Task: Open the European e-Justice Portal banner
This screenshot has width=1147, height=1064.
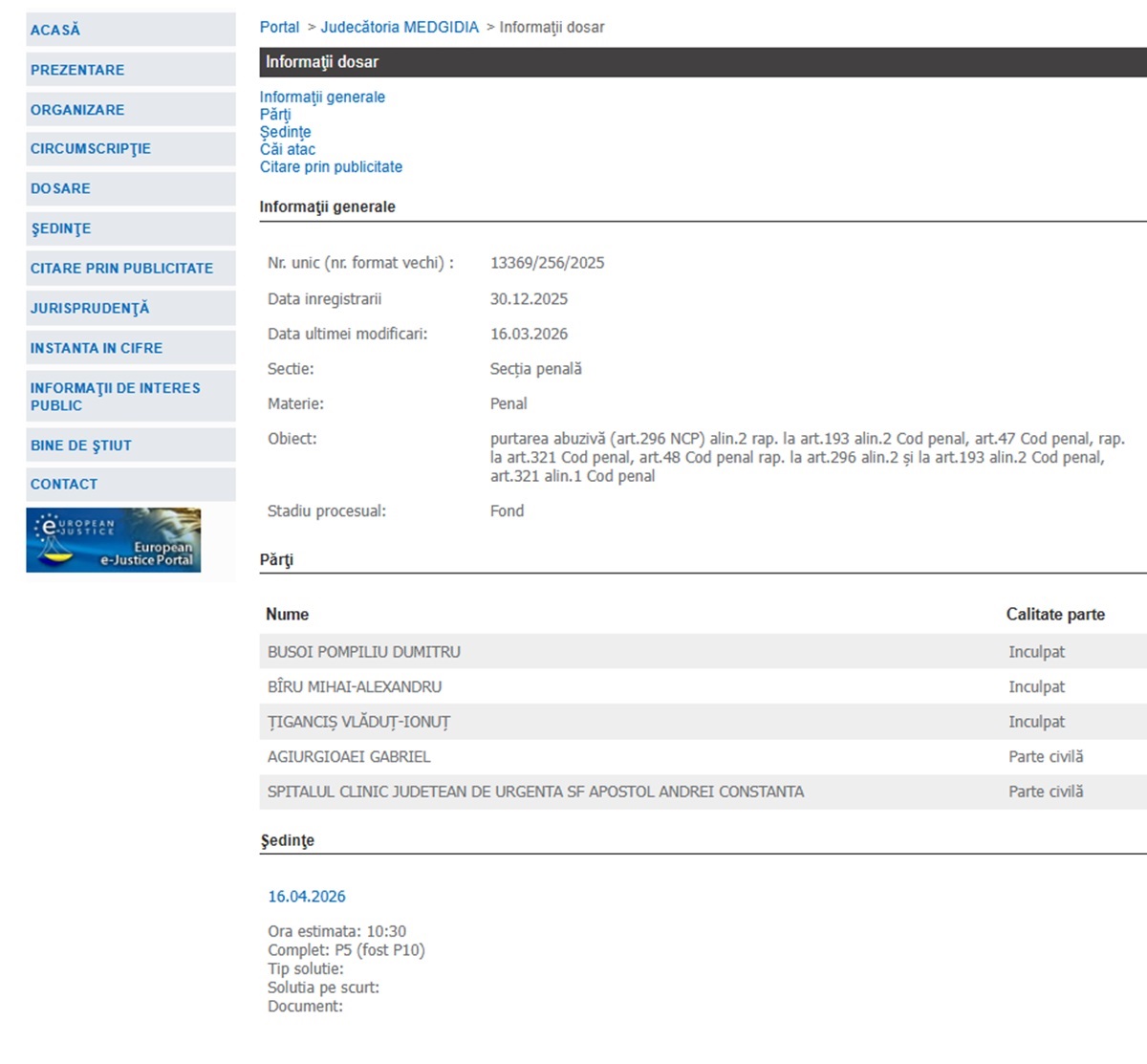Action: click(113, 540)
